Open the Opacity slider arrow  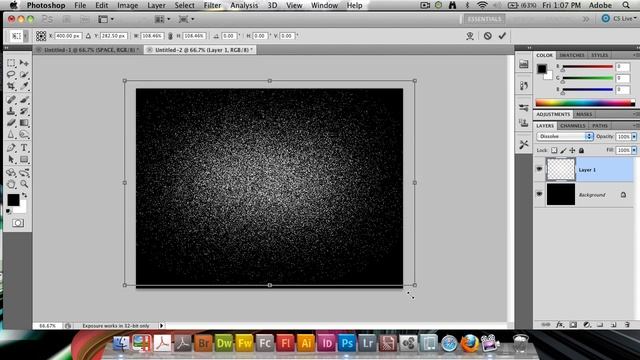pyautogui.click(x=634, y=136)
